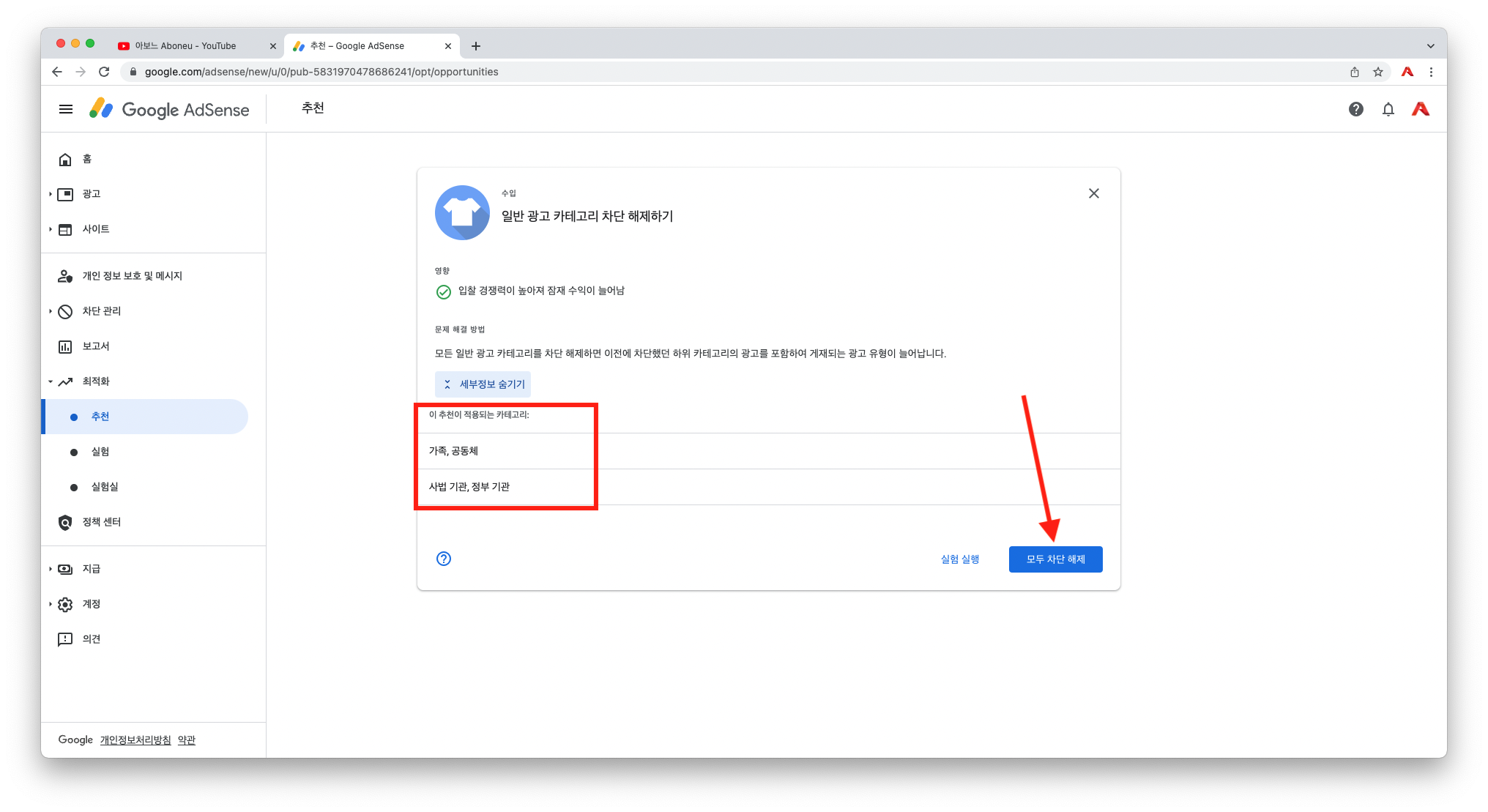
Task: Click the 의견 feedback icon
Action: (x=65, y=639)
